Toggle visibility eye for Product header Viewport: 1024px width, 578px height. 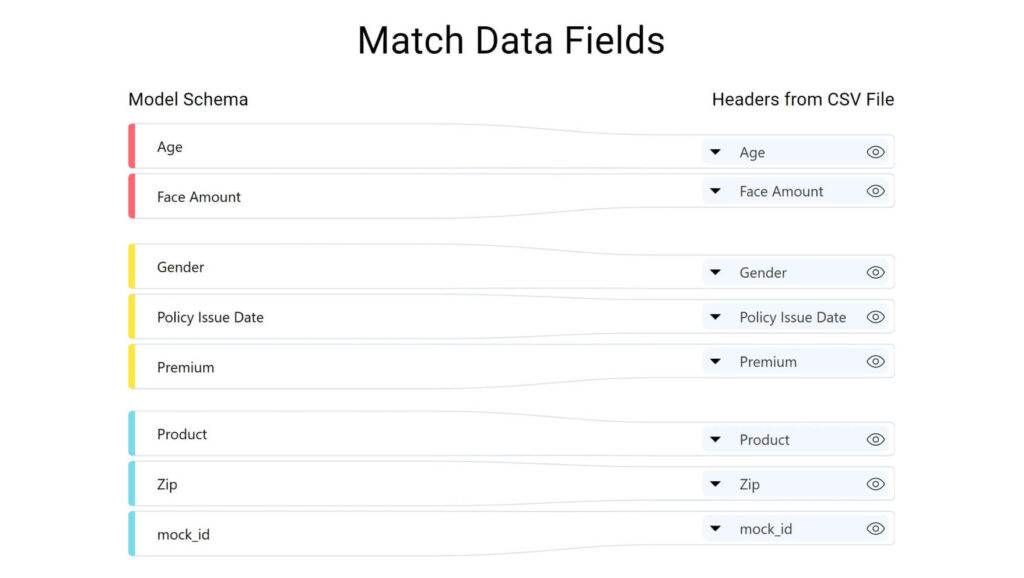875,440
